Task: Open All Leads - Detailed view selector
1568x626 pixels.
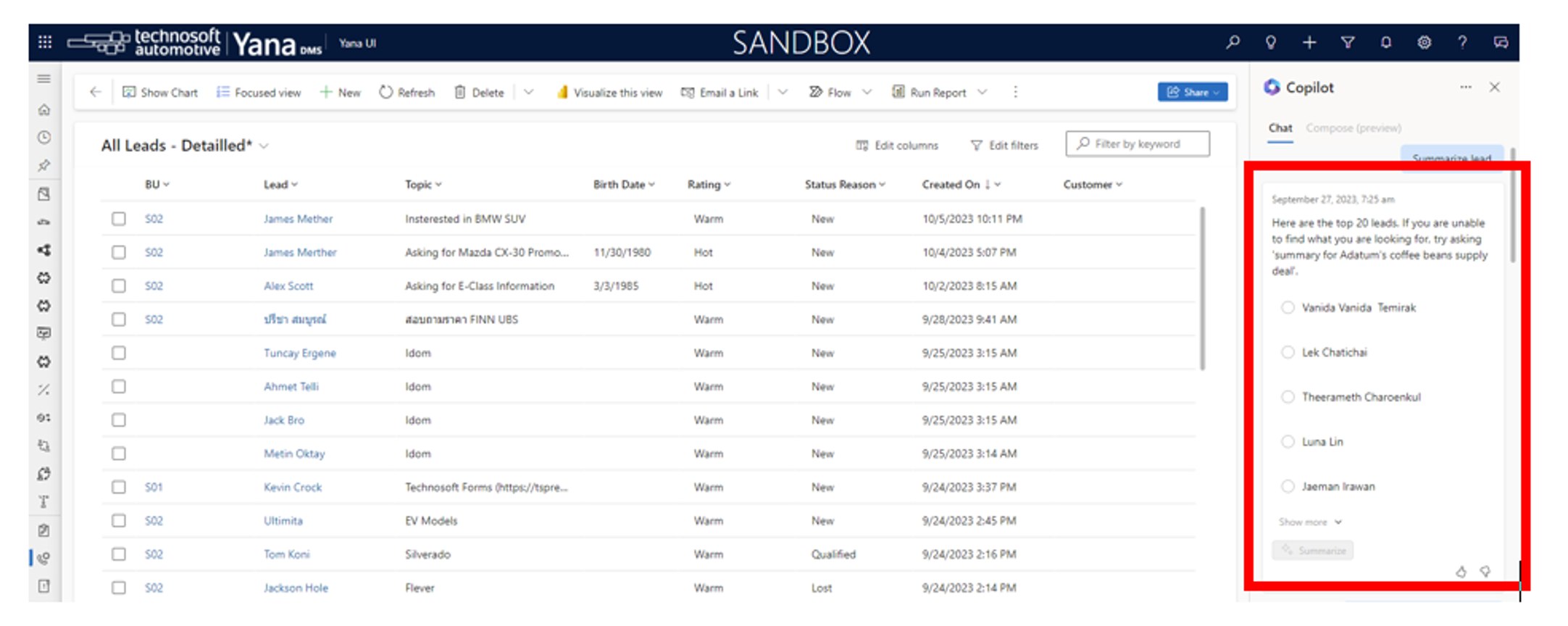Action: [185, 146]
